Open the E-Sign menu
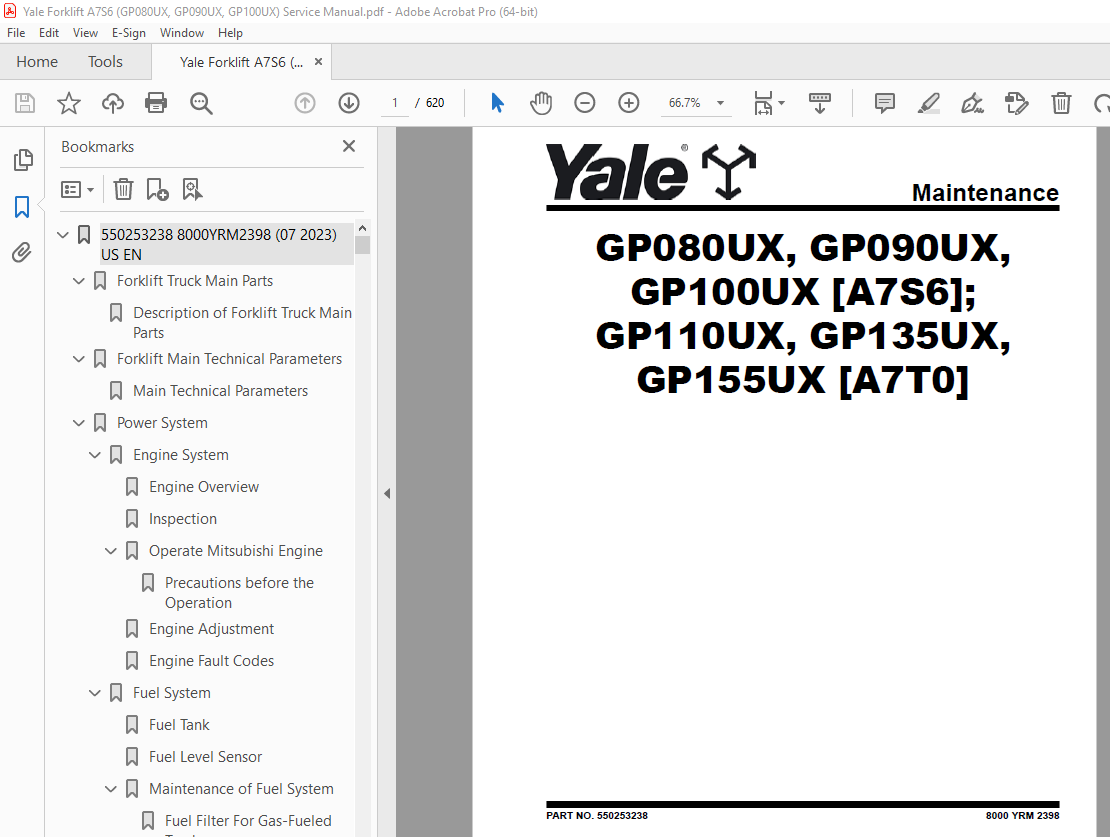This screenshot has width=1110, height=837. pos(129,33)
